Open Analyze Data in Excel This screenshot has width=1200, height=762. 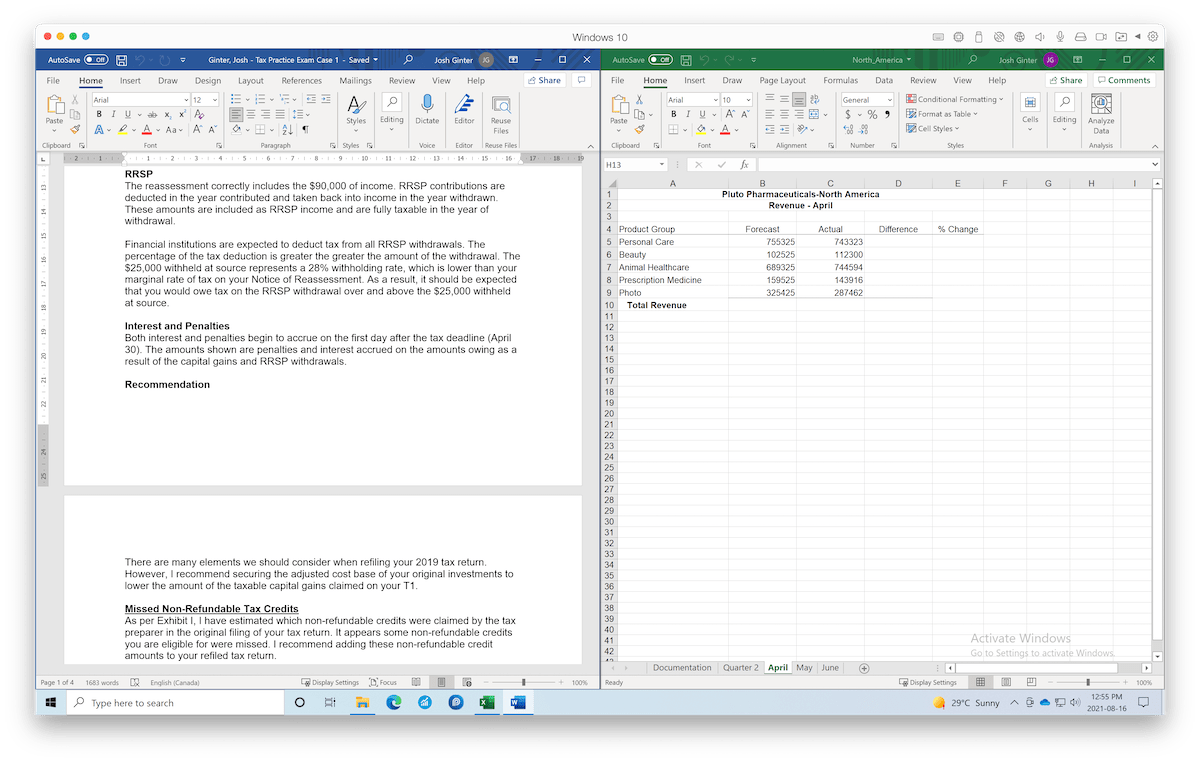pyautogui.click(x=1101, y=114)
